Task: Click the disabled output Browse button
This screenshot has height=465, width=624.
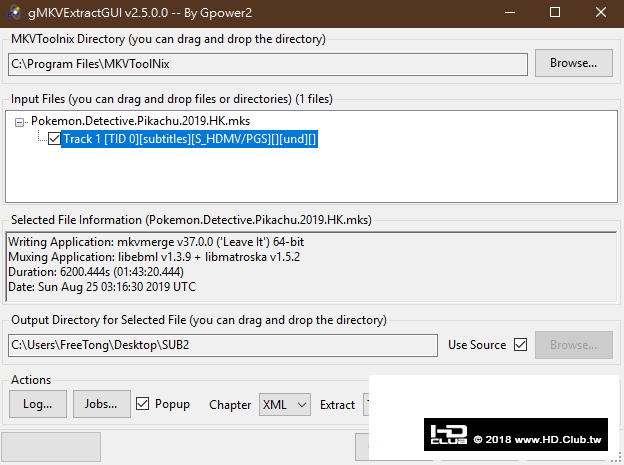Action: pyautogui.click(x=573, y=345)
